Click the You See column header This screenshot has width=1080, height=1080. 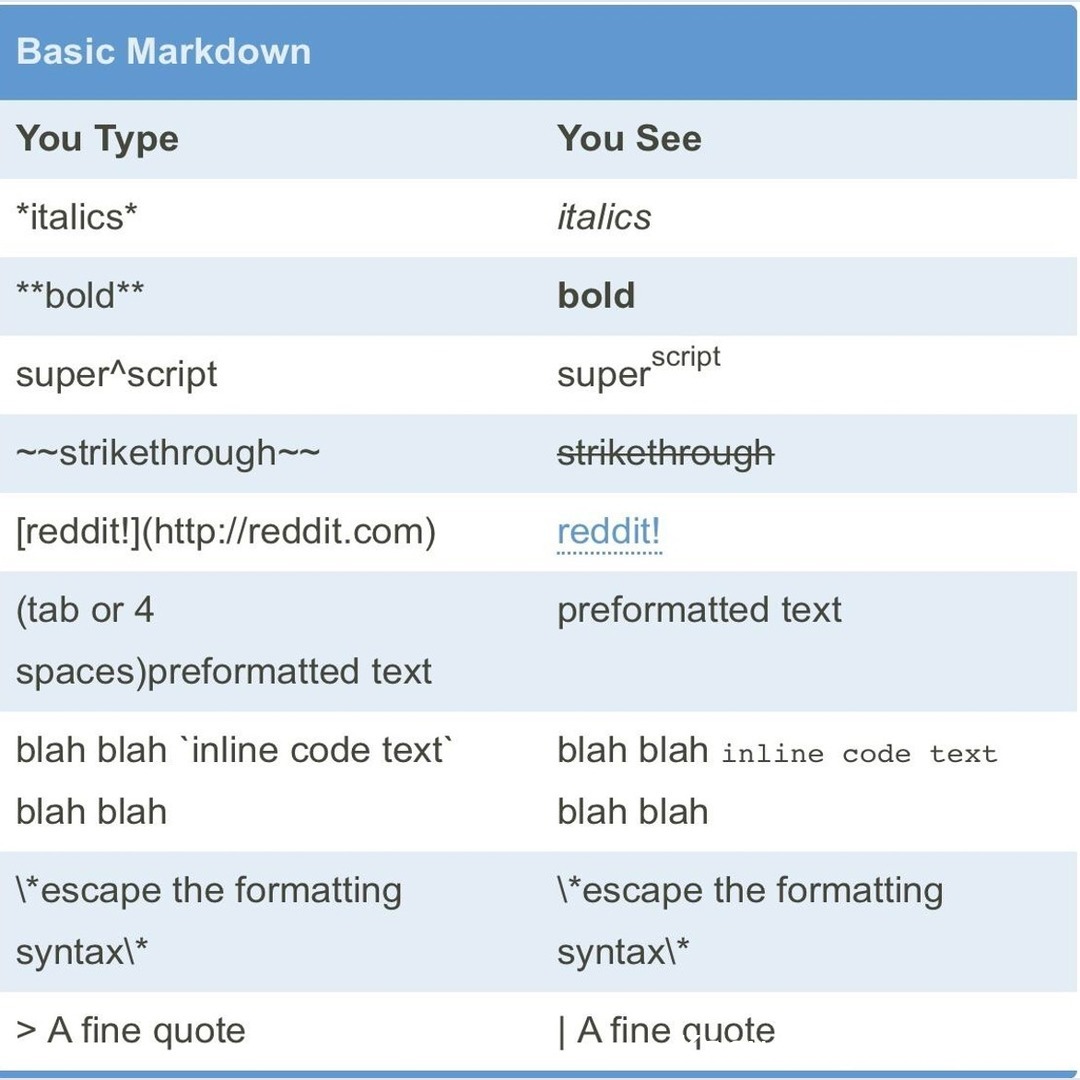coord(629,139)
